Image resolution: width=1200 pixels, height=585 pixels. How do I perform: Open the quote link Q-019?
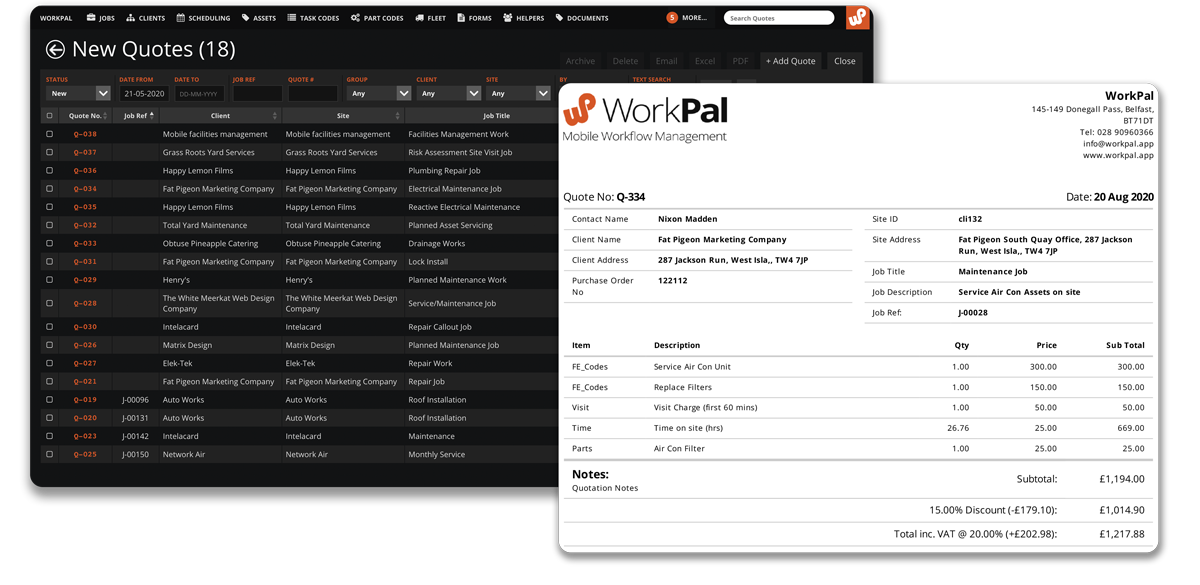85,400
